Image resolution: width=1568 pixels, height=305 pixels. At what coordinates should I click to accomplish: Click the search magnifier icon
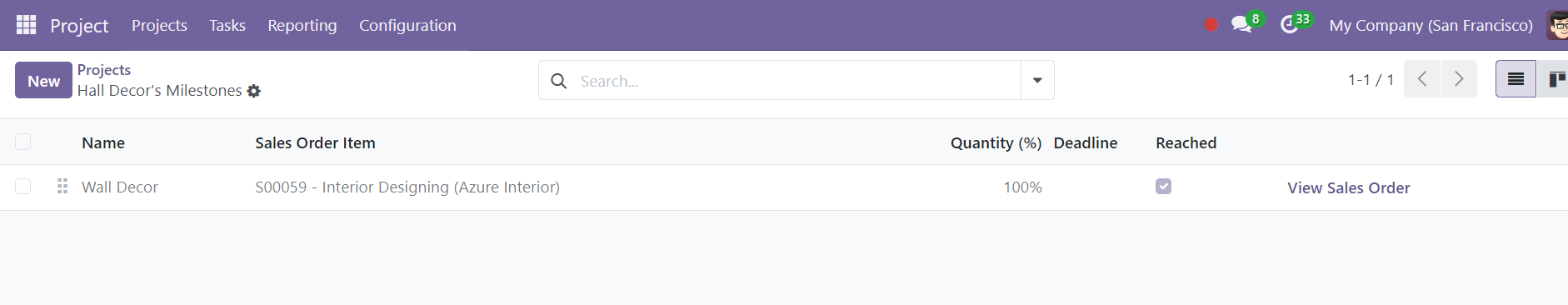point(559,81)
